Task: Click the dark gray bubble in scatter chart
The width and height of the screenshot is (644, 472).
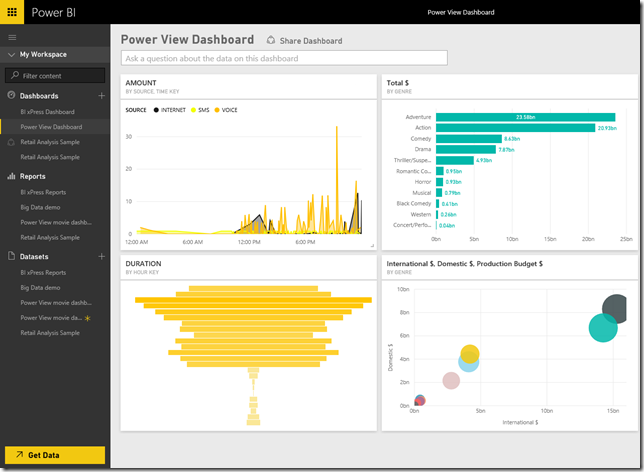Action: pyautogui.click(x=615, y=309)
